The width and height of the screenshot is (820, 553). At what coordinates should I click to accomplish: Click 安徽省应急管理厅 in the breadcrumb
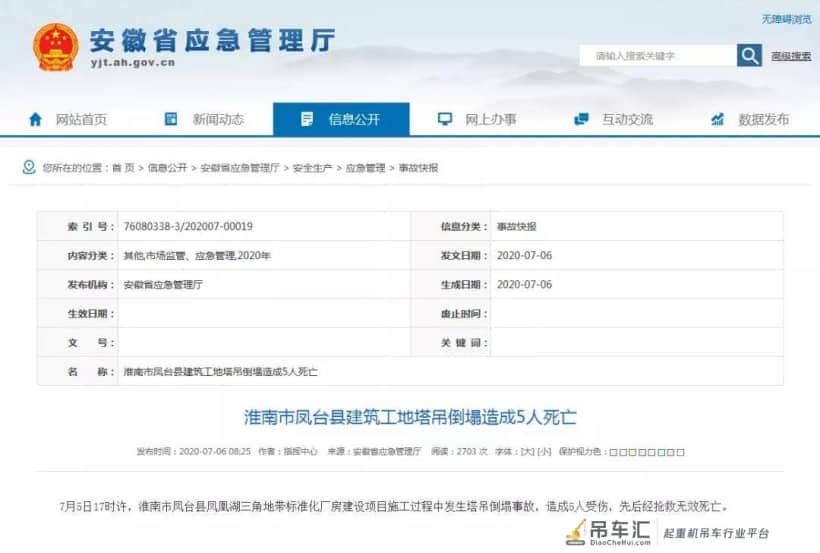point(240,168)
